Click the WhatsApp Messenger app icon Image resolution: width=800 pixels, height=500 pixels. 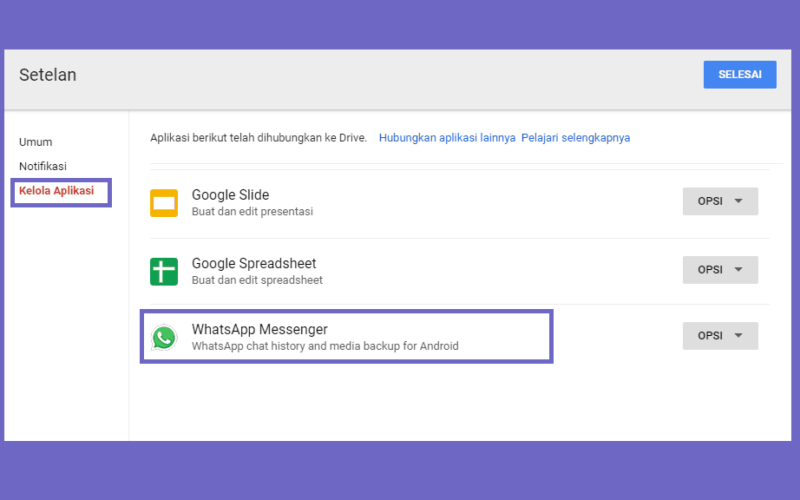[x=164, y=338]
